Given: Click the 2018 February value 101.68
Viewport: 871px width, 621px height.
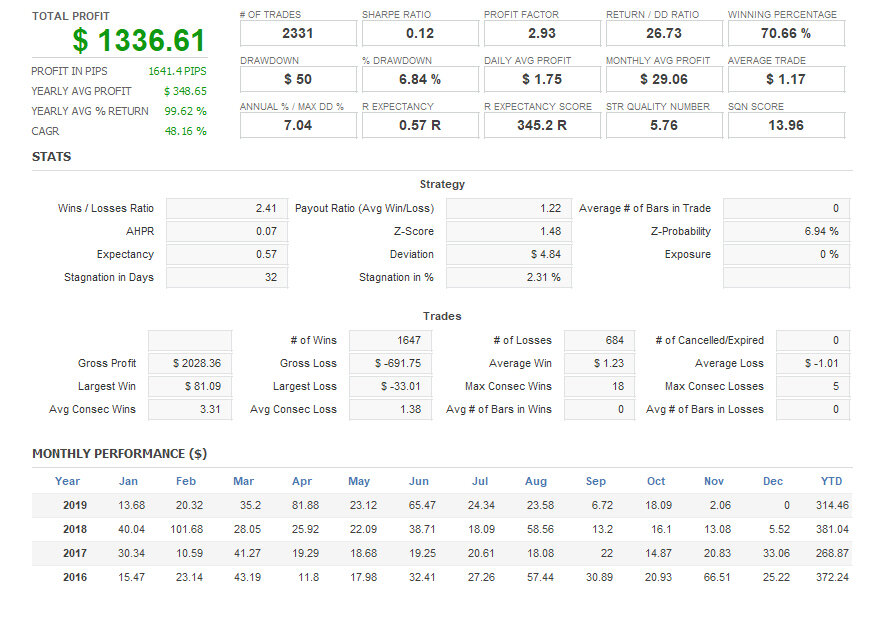Looking at the screenshot, I should (187, 529).
